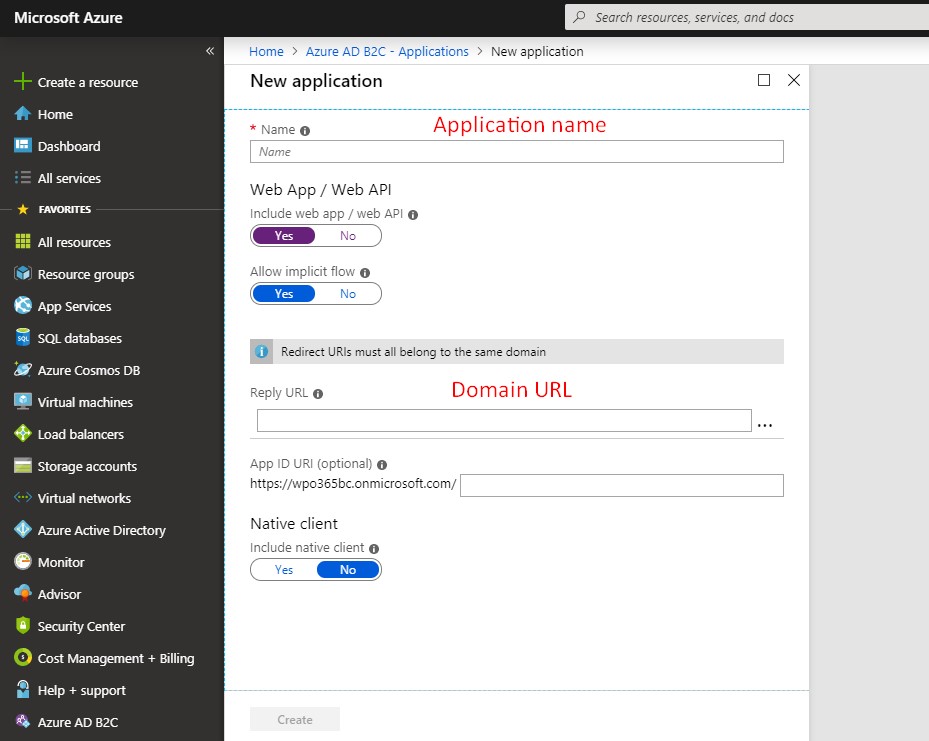Close the New application blade
Screen dimensions: 929x741
[x=794, y=80]
